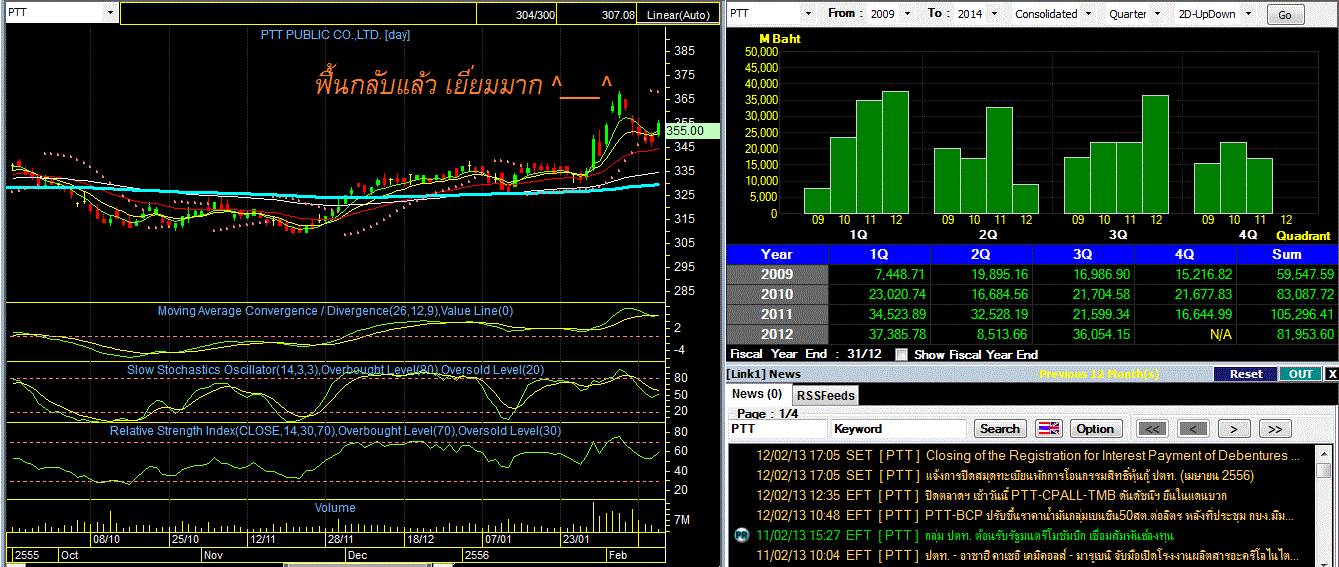The width and height of the screenshot is (1339, 567).
Task: Click the Previous 12 Month(s) label
Action: point(1098,374)
